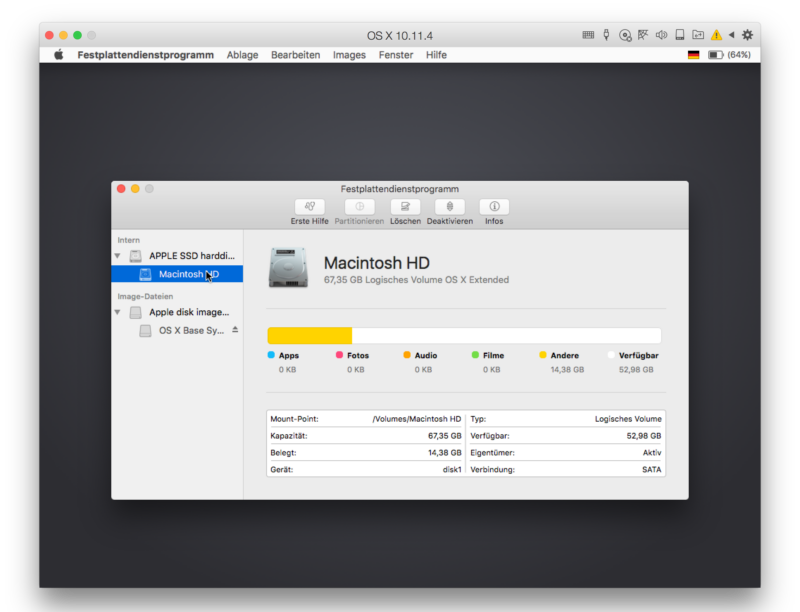
Task: Click the yellow used portion of storage bar
Action: click(x=310, y=336)
